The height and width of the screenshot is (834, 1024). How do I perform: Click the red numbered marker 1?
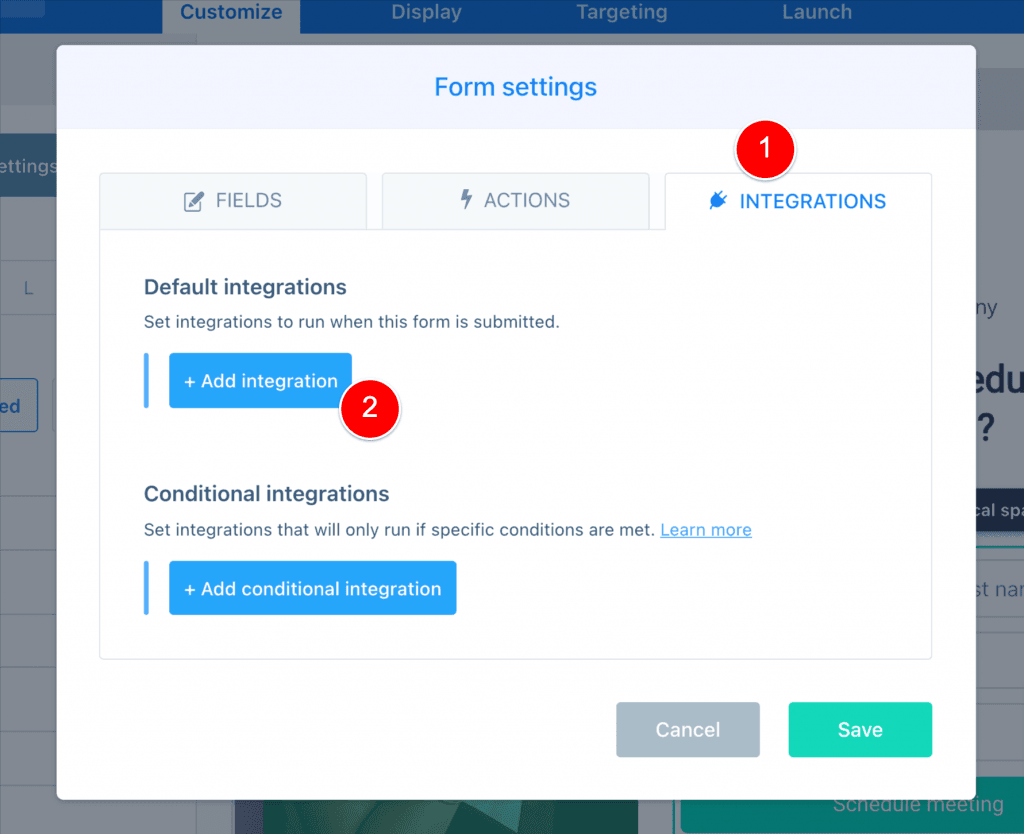764,149
